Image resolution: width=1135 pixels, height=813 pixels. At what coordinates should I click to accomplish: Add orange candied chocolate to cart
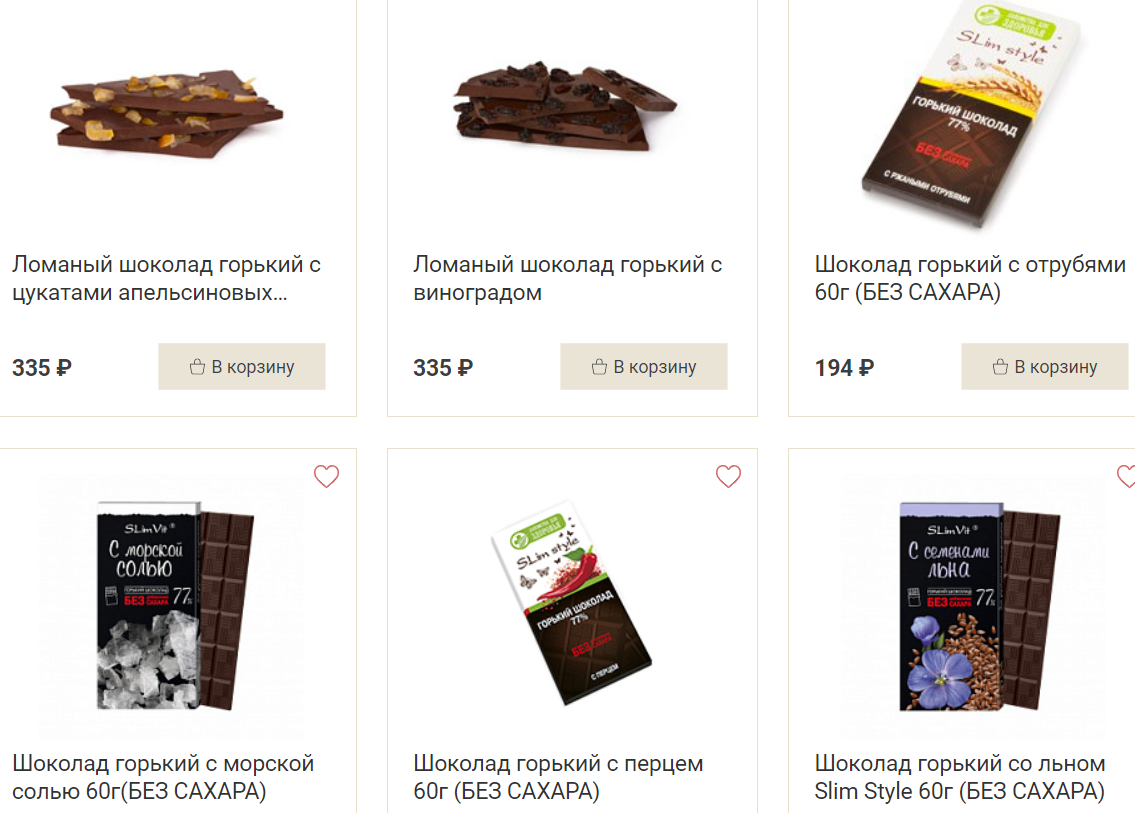pos(242,366)
